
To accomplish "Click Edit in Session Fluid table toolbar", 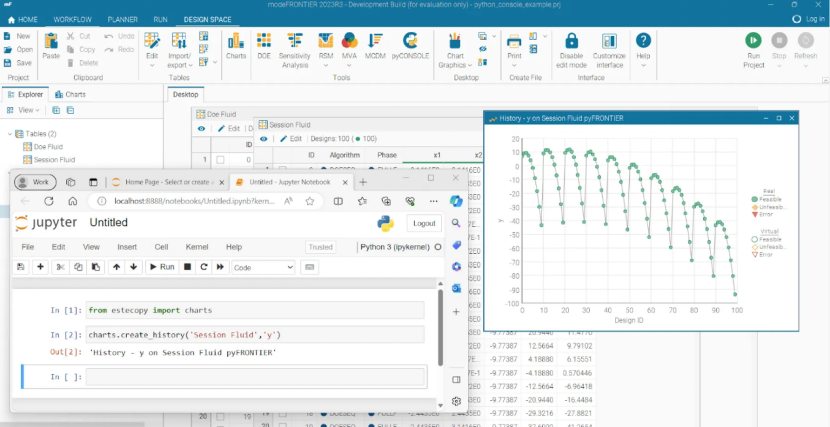I will [x=291, y=139].
